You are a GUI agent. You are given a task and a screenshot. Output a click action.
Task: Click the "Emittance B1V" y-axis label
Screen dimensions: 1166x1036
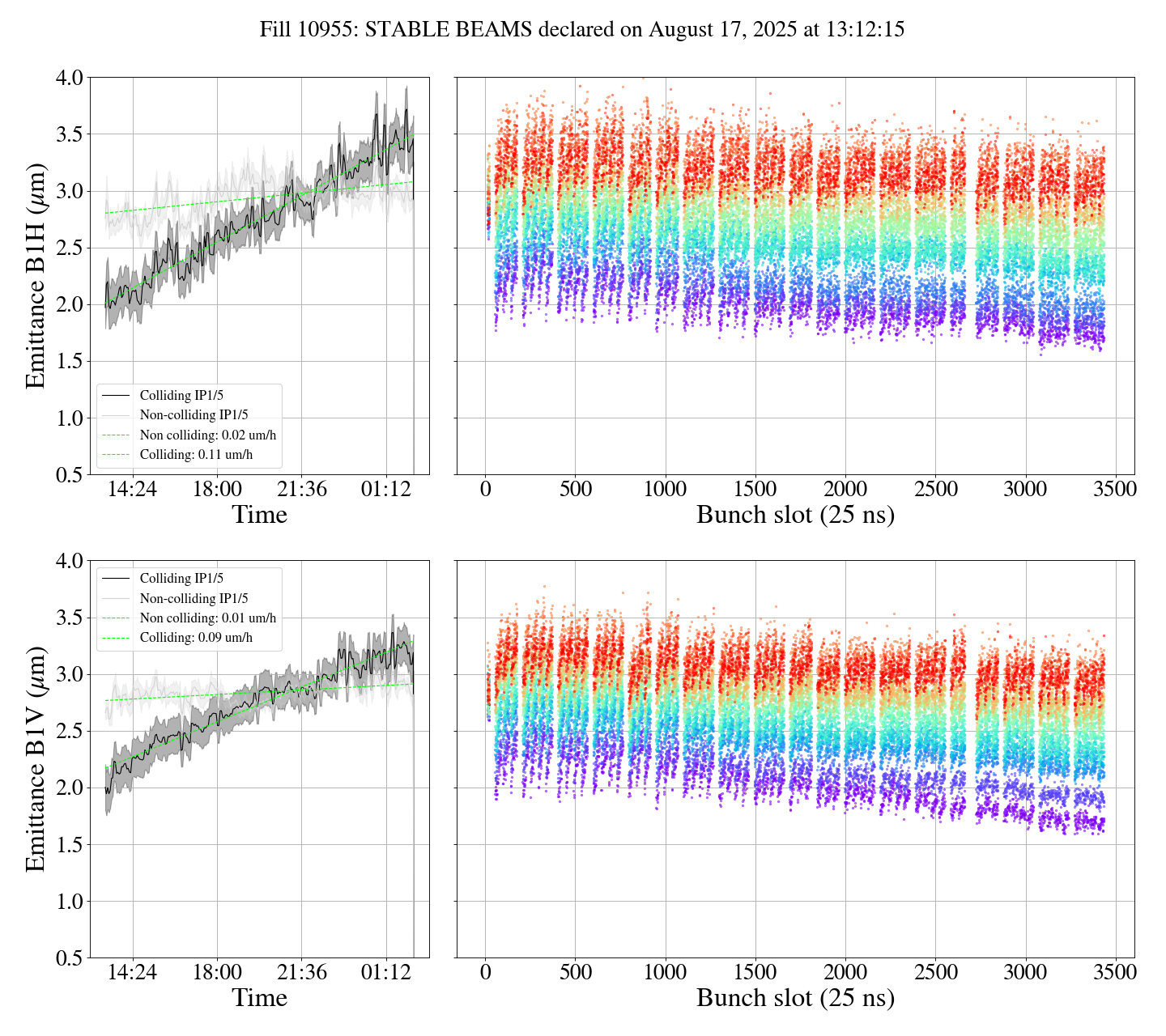pyautogui.click(x=36, y=758)
